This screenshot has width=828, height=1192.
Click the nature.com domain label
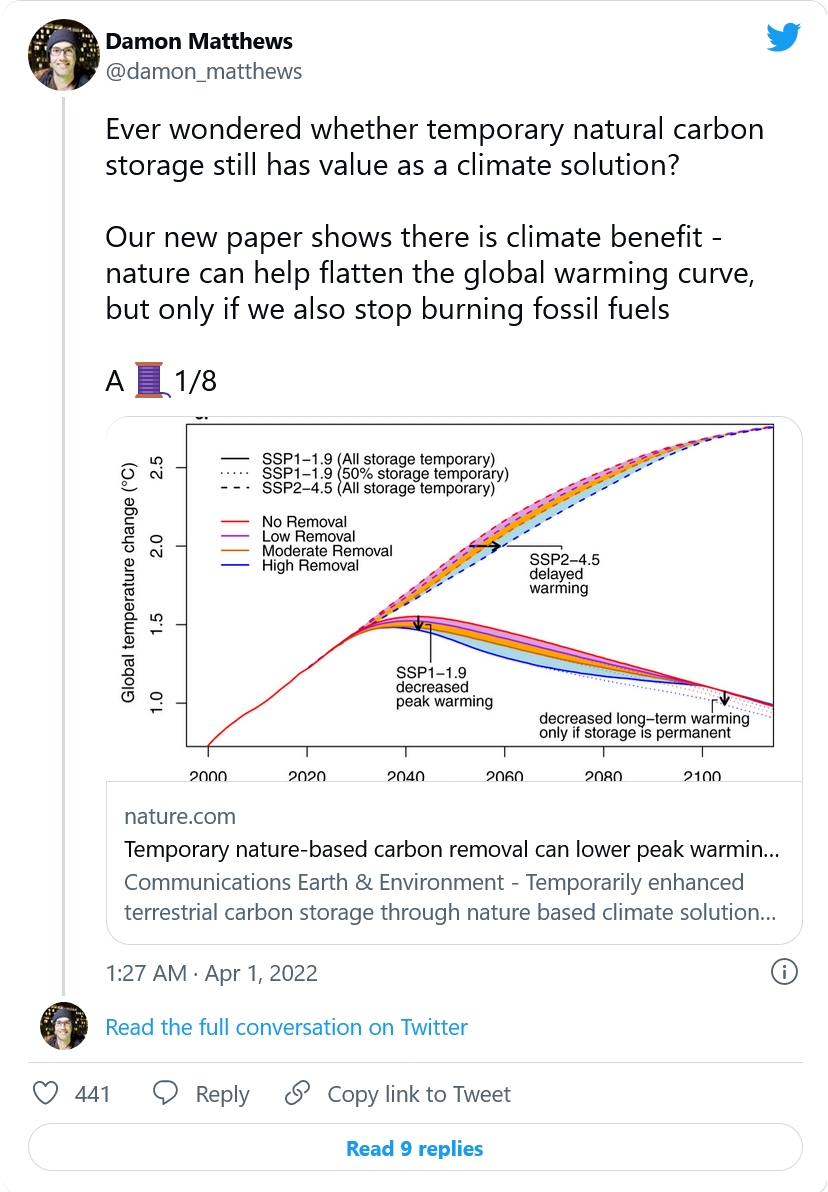tap(179, 816)
